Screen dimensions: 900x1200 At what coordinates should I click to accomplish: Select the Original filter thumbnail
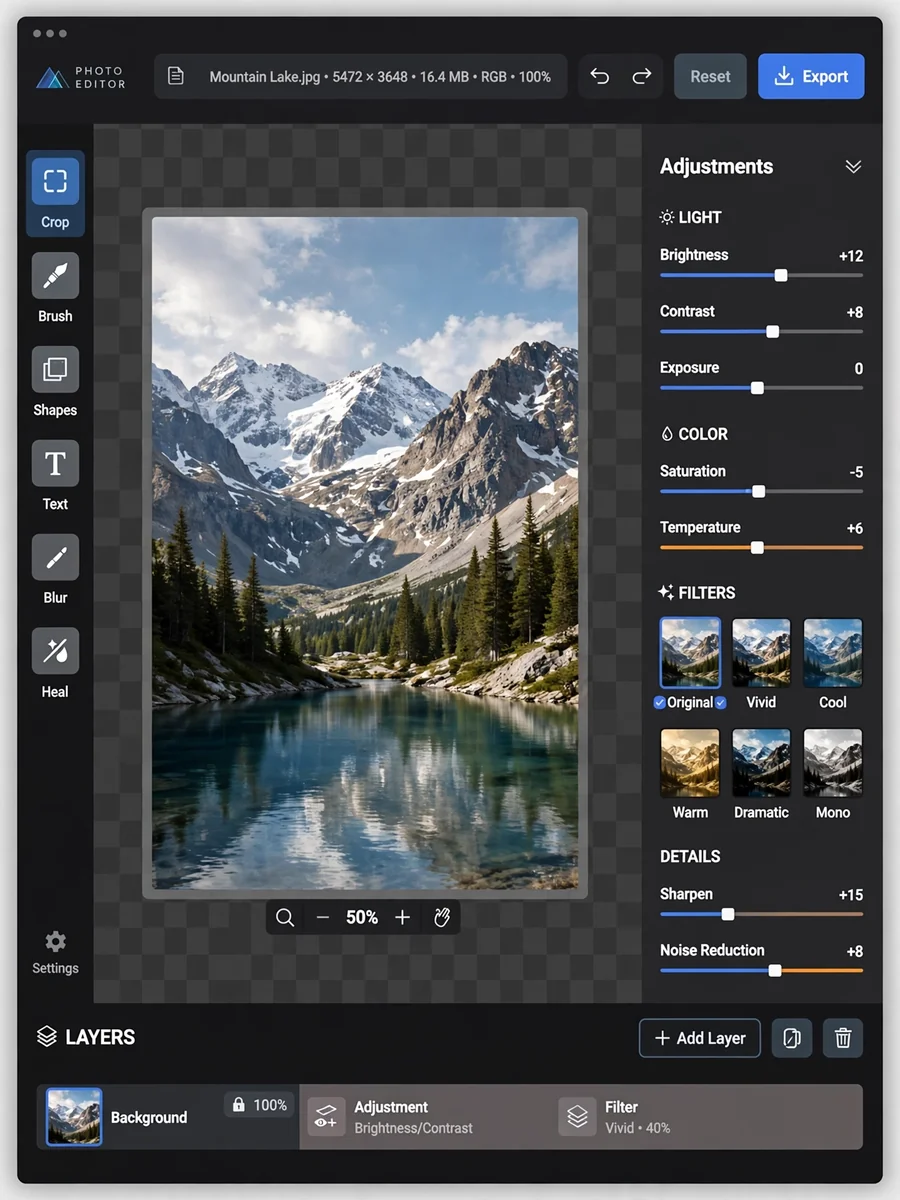point(690,652)
